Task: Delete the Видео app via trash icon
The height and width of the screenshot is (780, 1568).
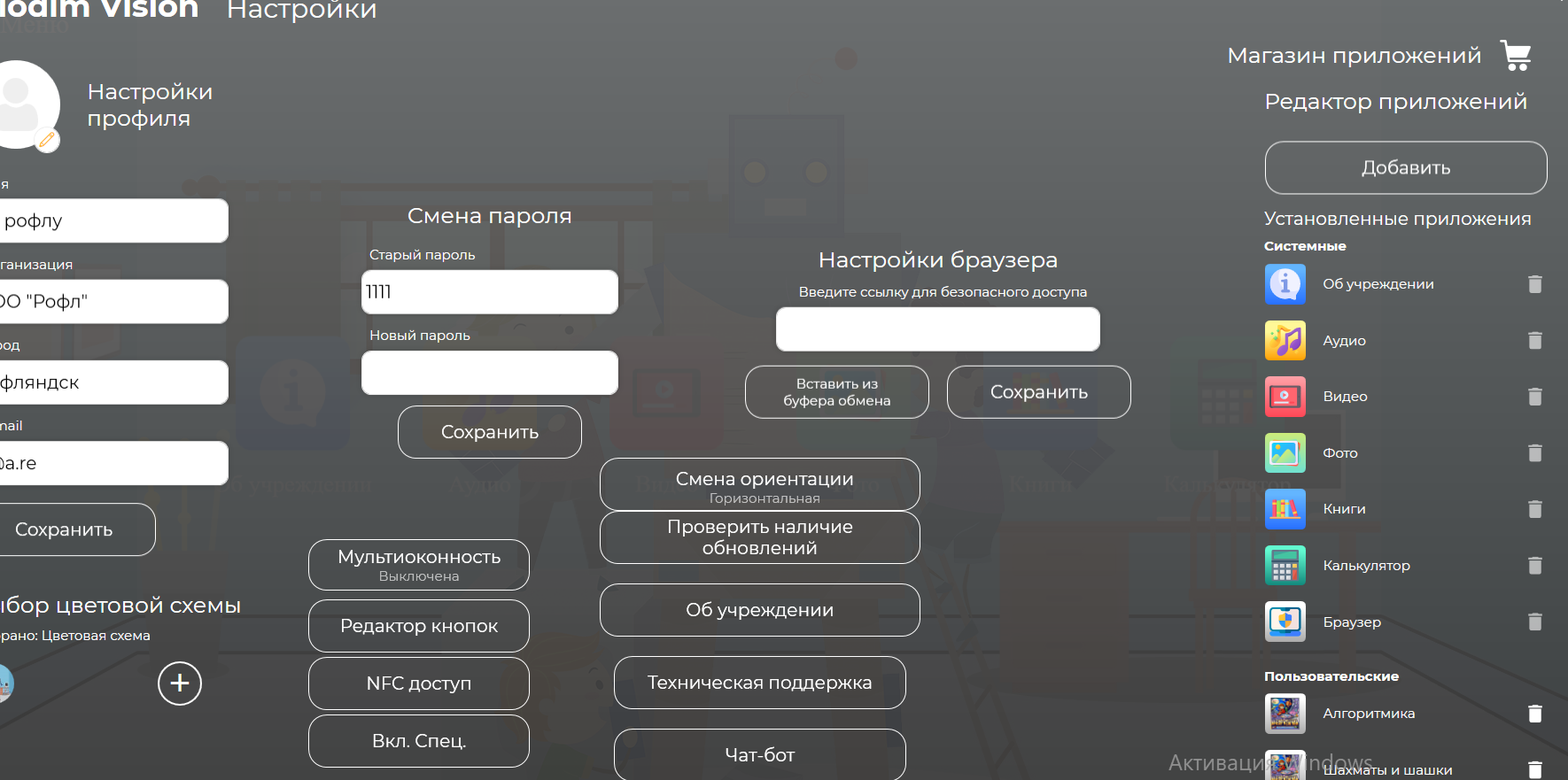Action: click(x=1535, y=397)
